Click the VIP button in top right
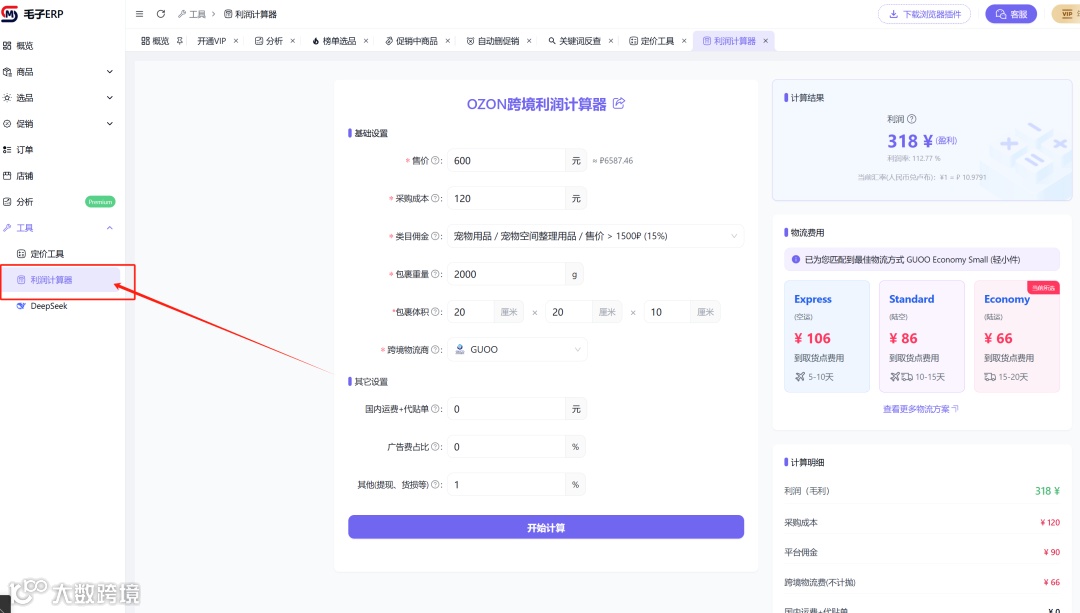Viewport: 1080px width, 613px height. click(1066, 14)
